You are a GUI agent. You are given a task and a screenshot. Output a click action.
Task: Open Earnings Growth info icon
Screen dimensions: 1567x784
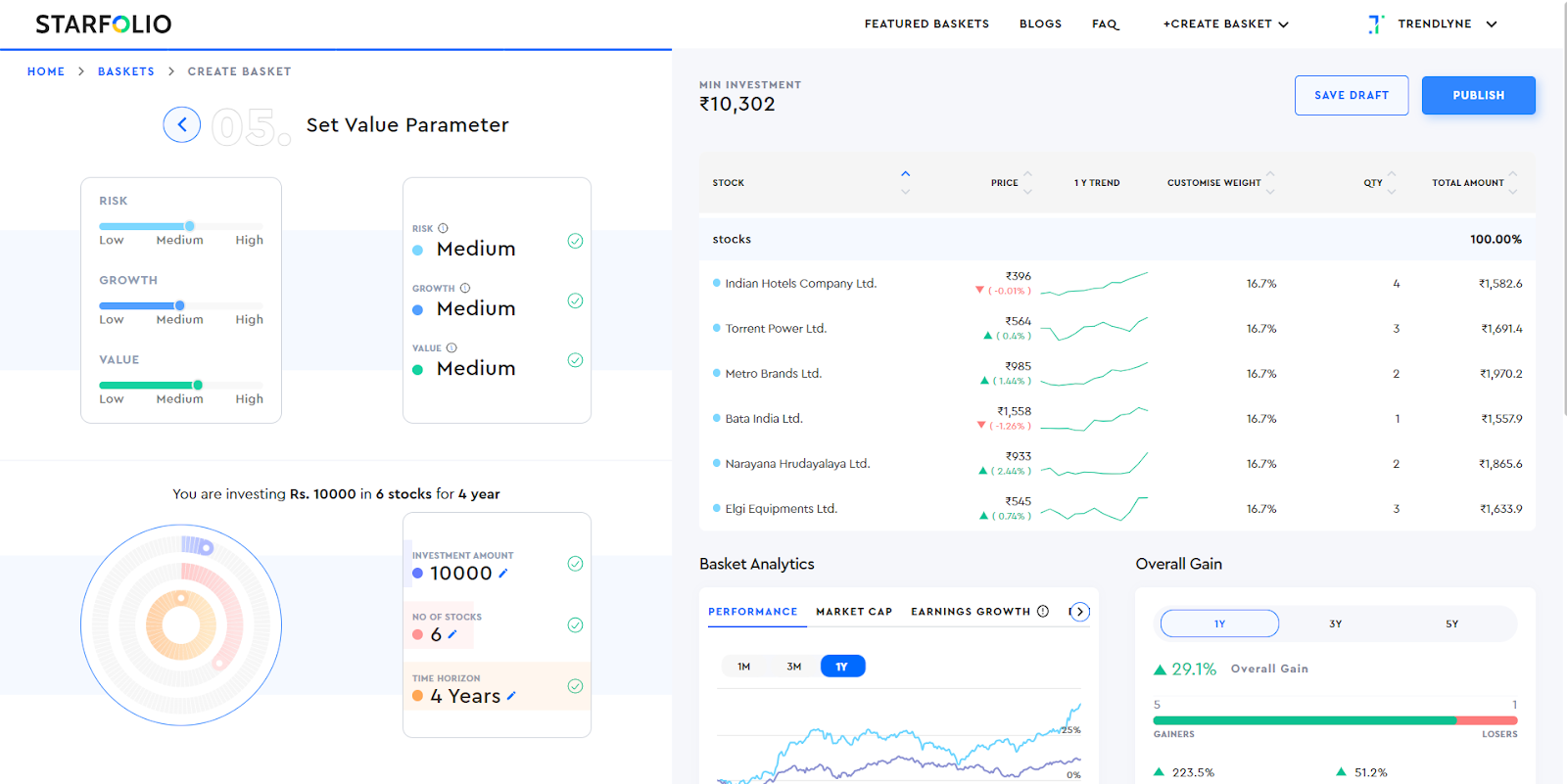[1043, 612]
